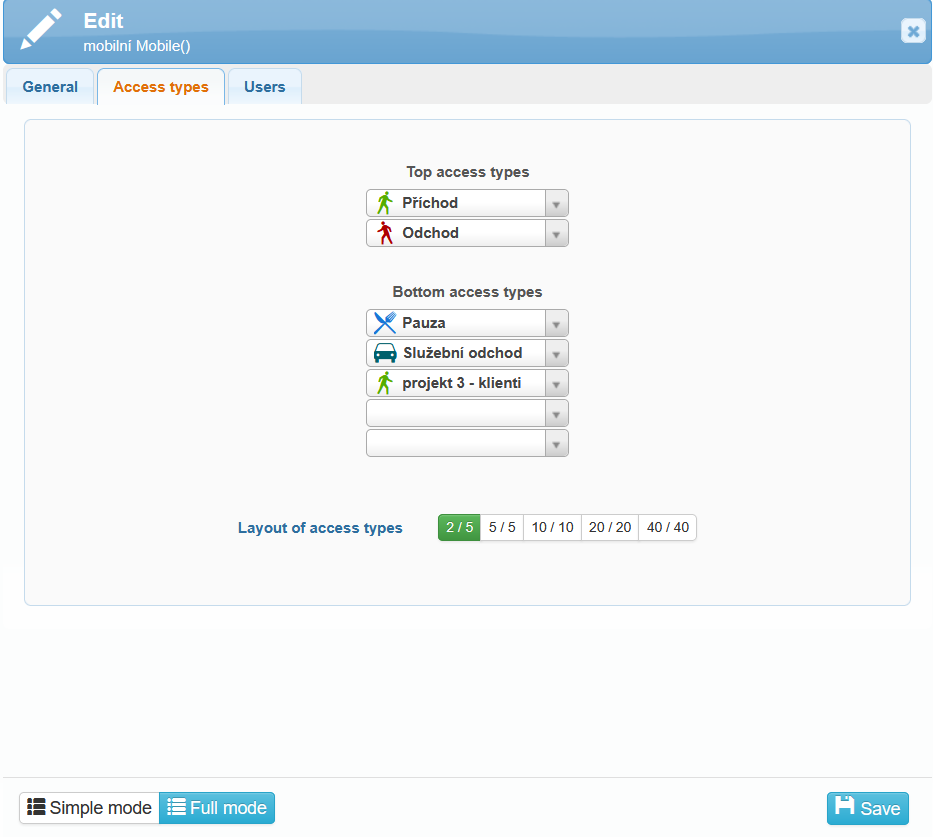Open the Pauza dropdown arrow

click(x=557, y=323)
